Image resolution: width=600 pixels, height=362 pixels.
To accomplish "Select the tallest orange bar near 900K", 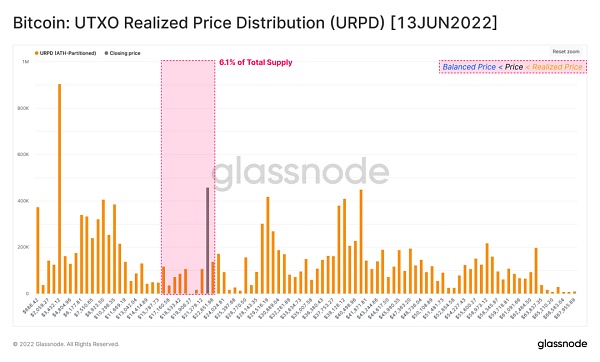I will pyautogui.click(x=59, y=189).
